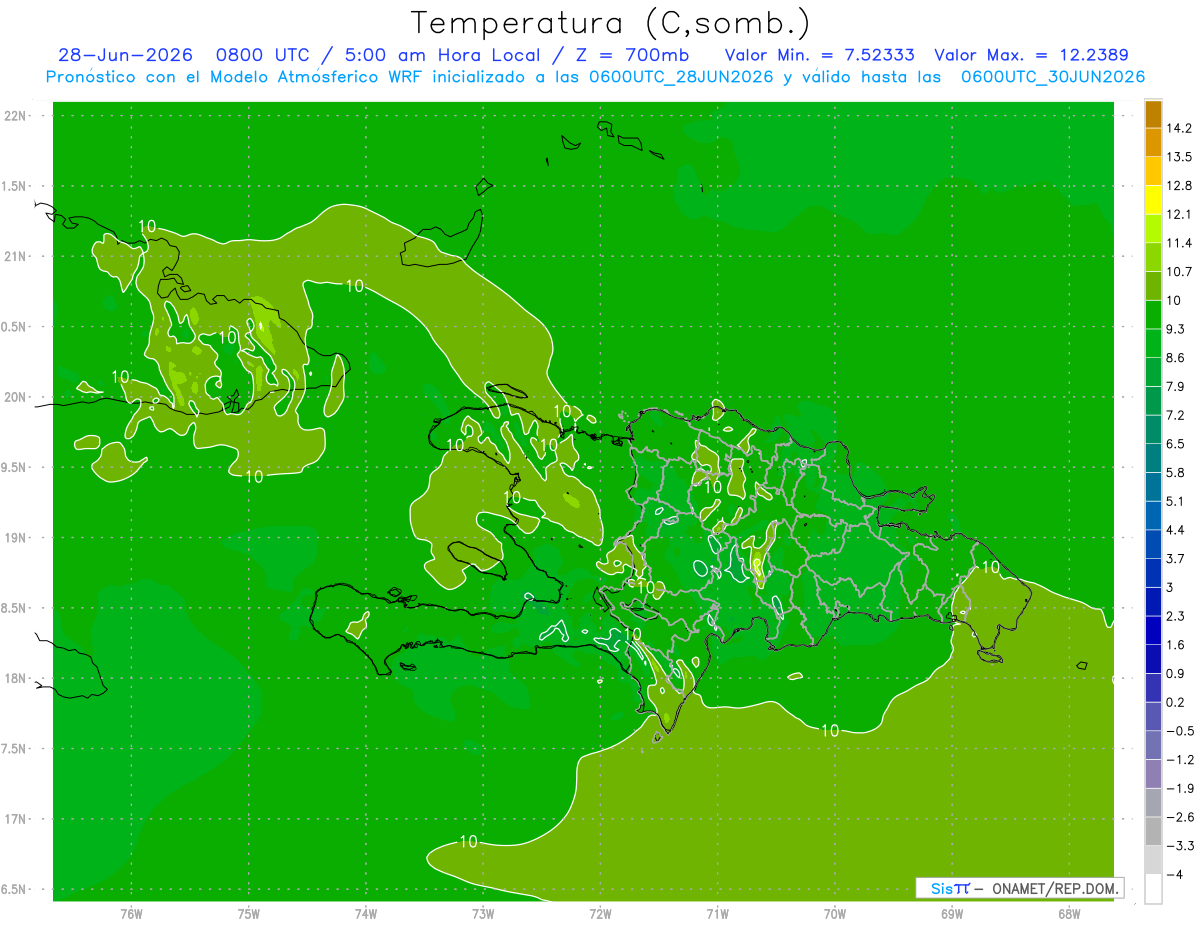Viewport: 1200px width, 927px height.
Task: Pick the yellow swatch between 12.1 and 12.8
Action: 1153,199
